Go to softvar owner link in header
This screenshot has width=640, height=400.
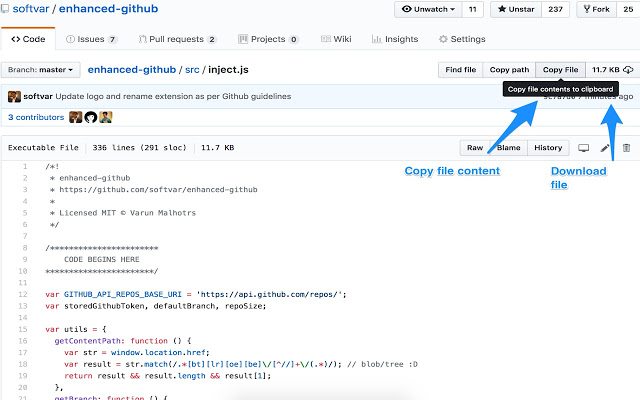point(31,9)
